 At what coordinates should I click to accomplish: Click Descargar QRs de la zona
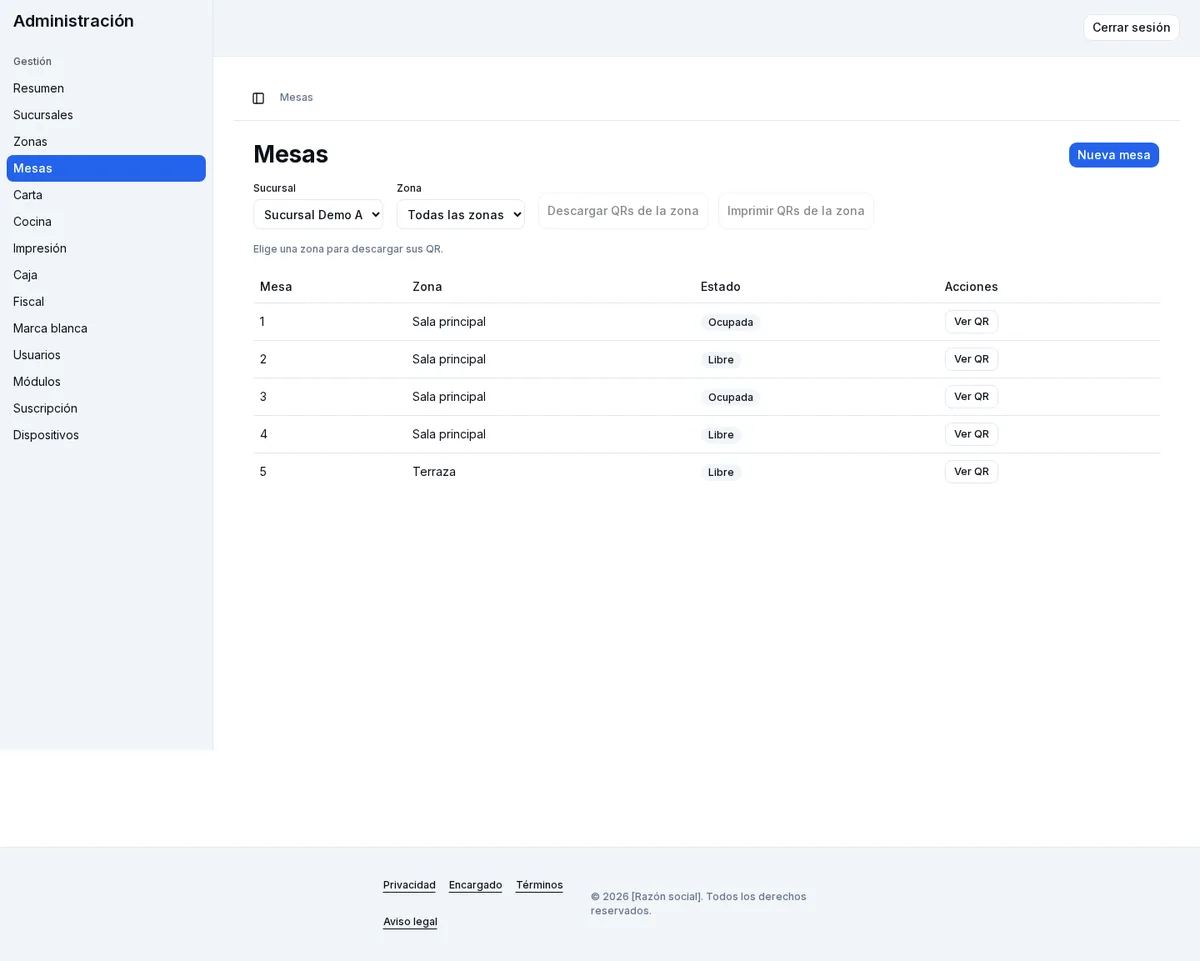click(x=623, y=211)
